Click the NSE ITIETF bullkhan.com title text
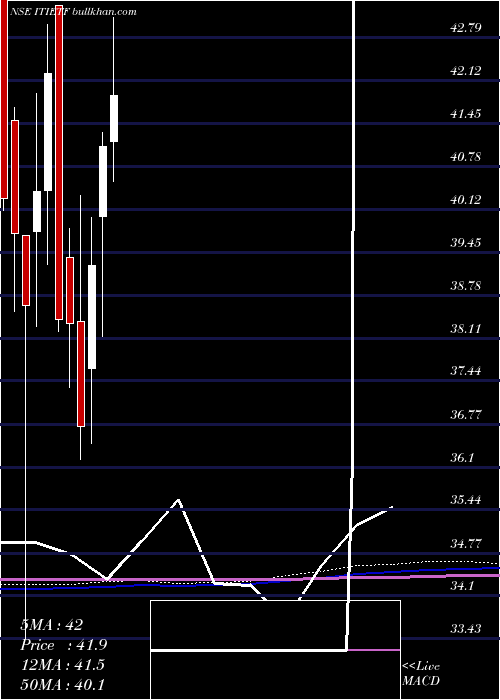Image resolution: width=500 pixels, height=700 pixels. point(75,12)
